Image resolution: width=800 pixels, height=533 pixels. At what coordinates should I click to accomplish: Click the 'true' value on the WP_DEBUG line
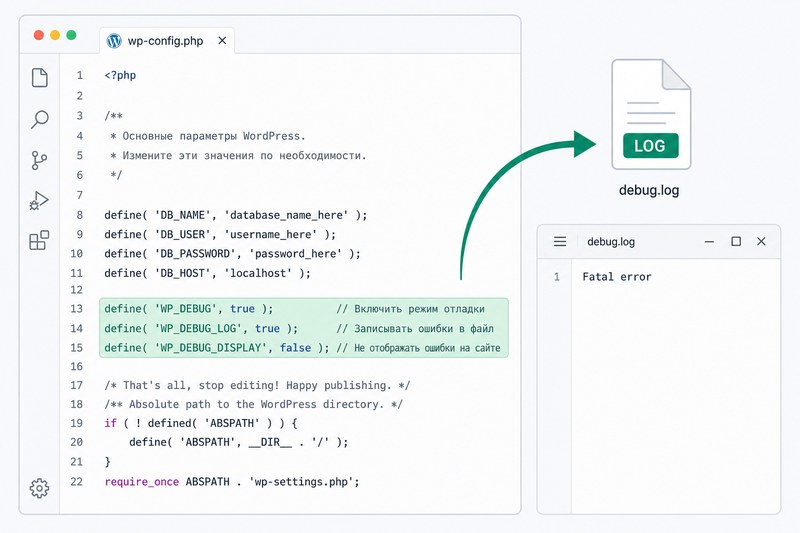(242, 309)
